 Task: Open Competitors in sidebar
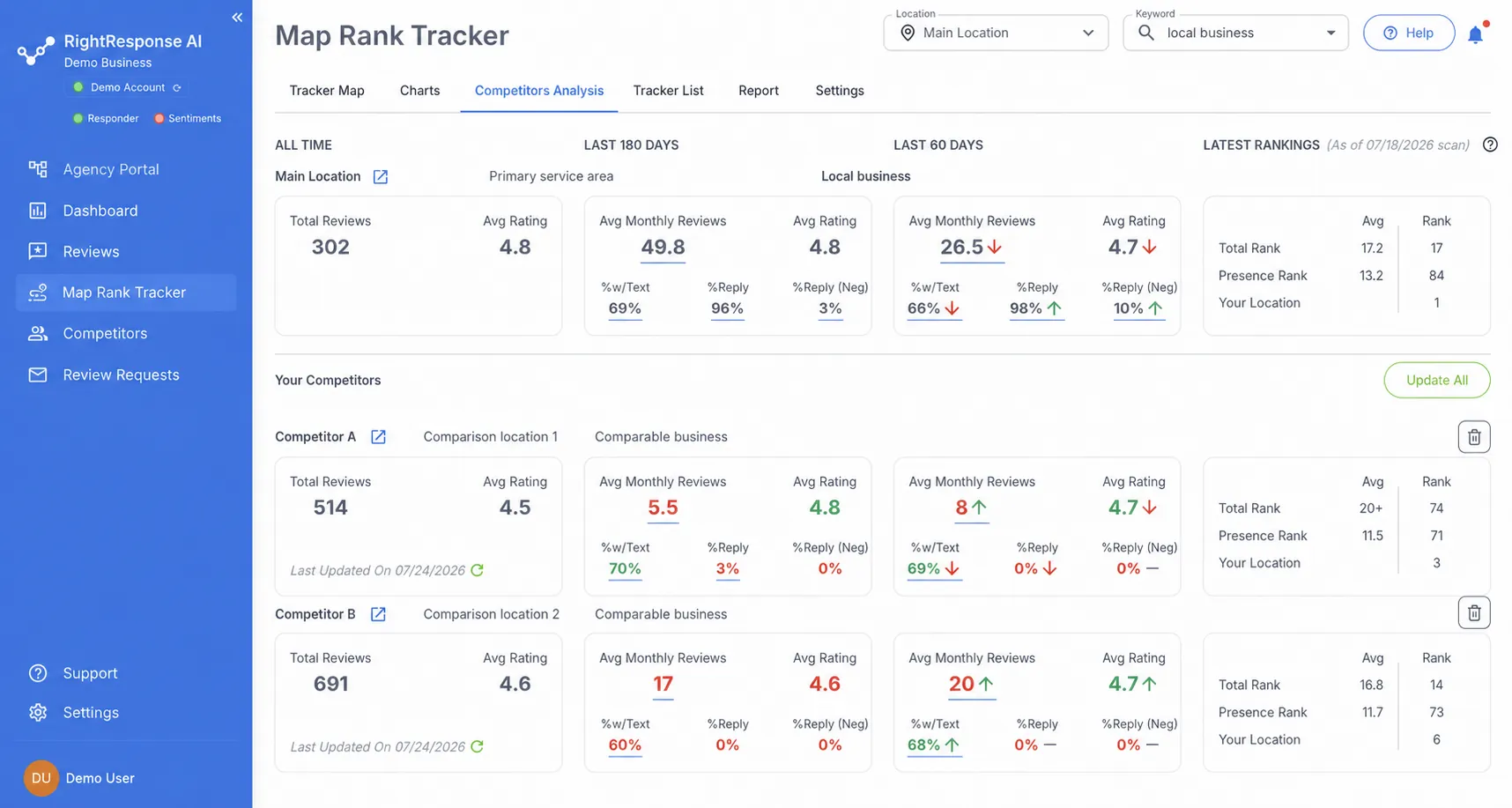[126, 334]
